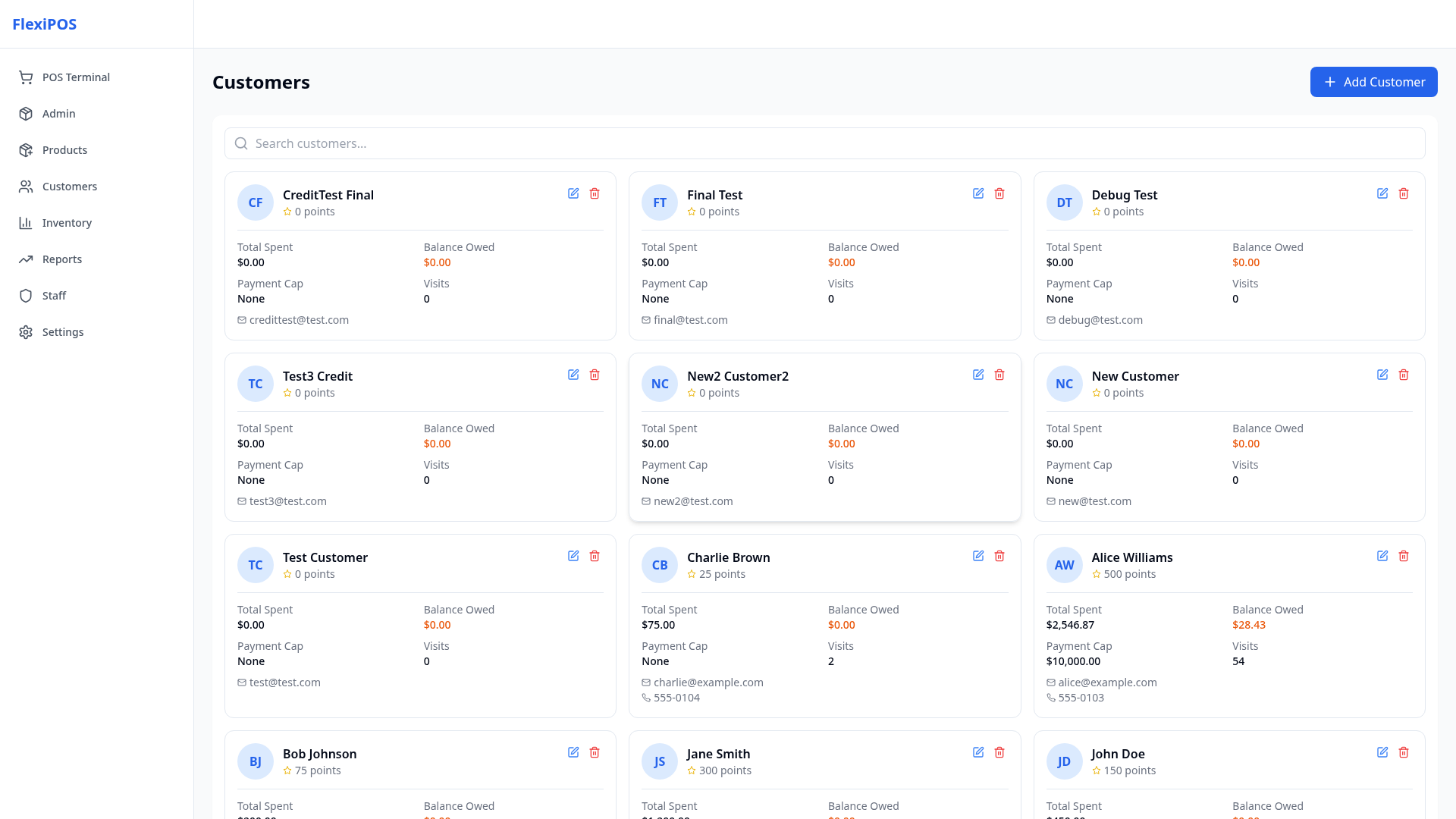This screenshot has height=819, width=1456.
Task: Click the pencil icon for Bob Johnson
Action: 573,752
